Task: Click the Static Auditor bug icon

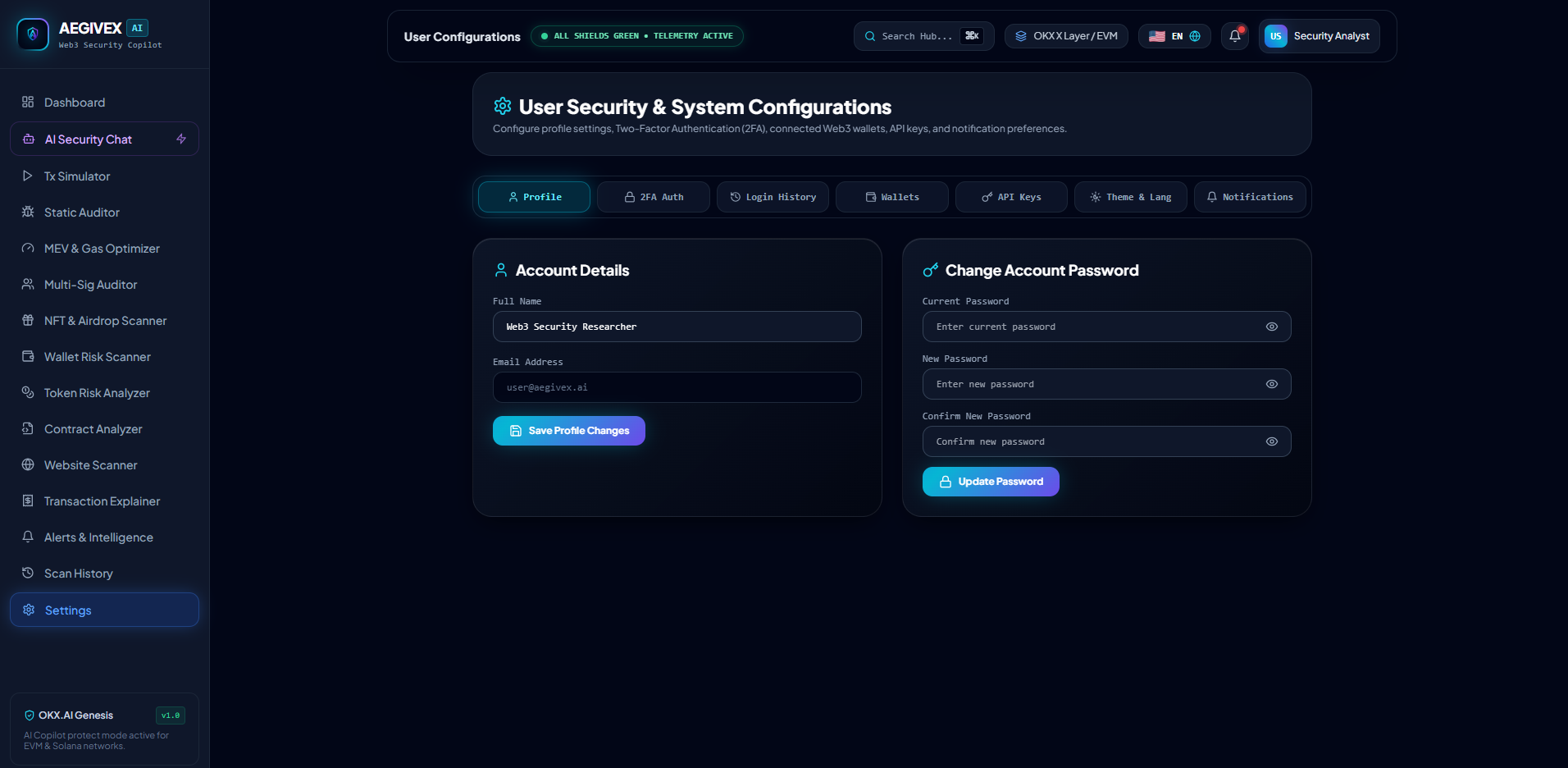Action: [x=28, y=213]
